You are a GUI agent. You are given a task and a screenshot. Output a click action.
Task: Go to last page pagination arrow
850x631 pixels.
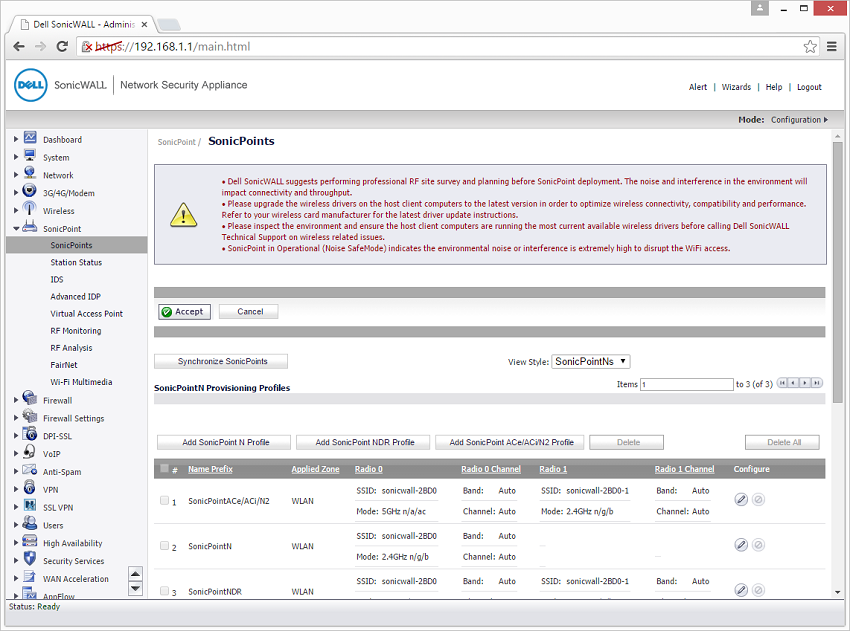[817, 383]
